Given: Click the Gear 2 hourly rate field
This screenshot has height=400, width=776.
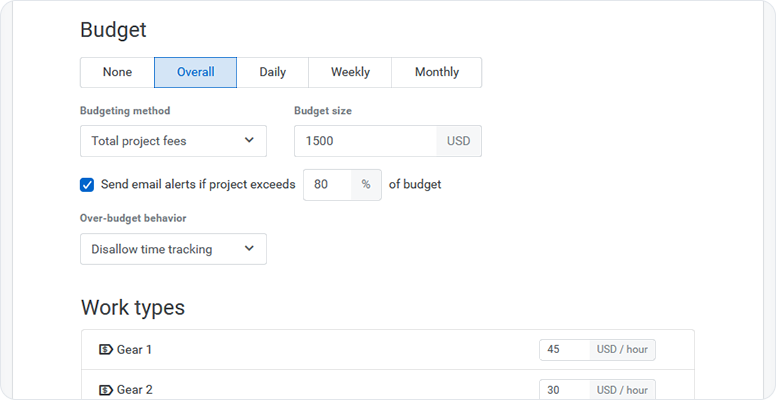Looking at the screenshot, I should [564, 390].
